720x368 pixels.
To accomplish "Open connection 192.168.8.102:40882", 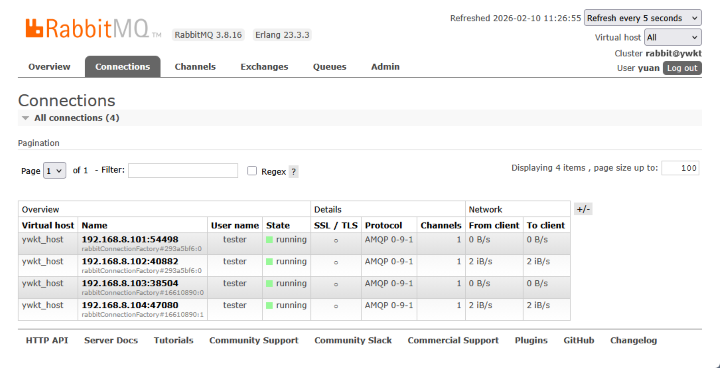I will pyautogui.click(x=130, y=261).
